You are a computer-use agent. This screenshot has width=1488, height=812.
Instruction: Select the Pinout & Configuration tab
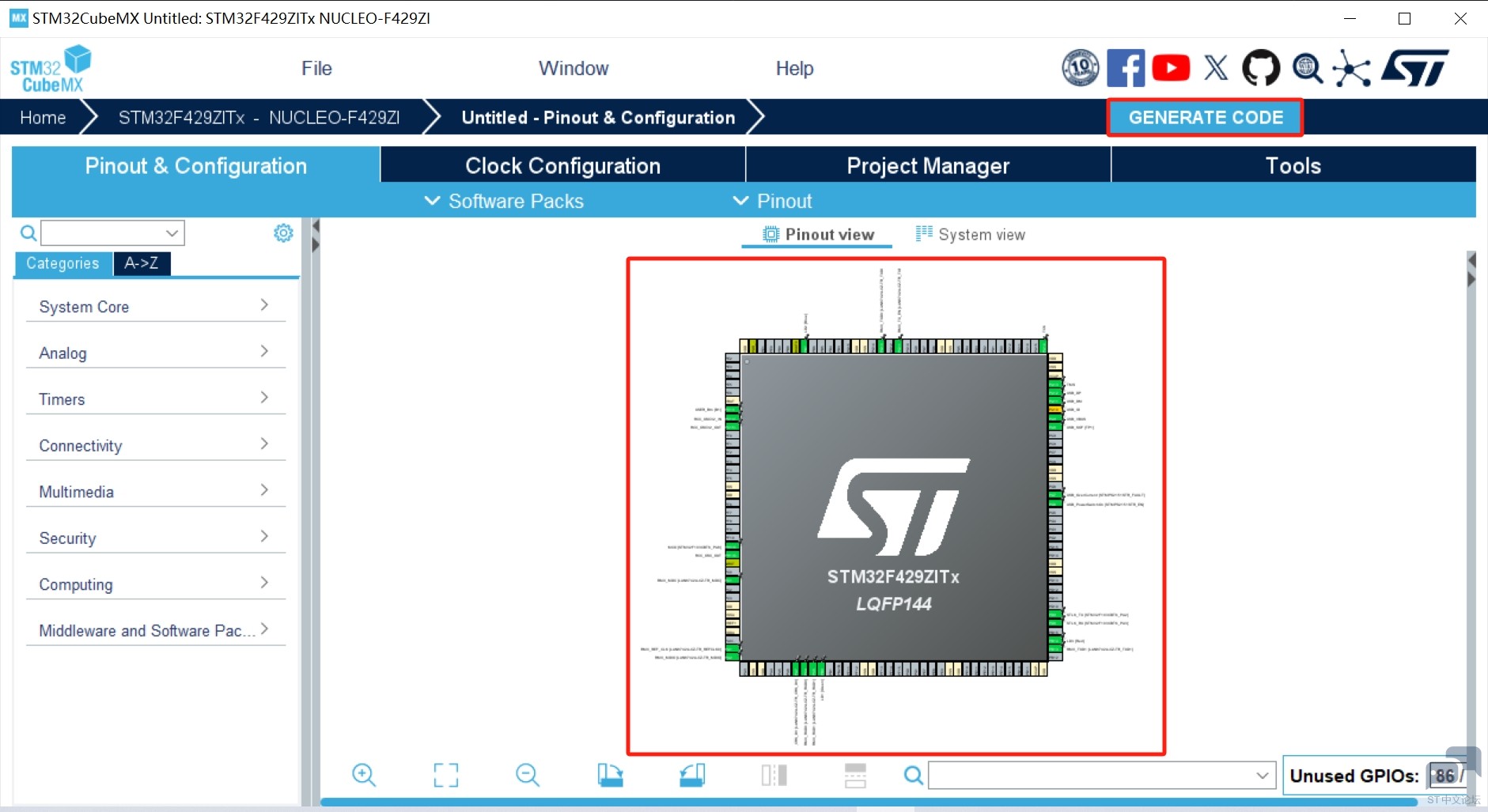(x=196, y=165)
